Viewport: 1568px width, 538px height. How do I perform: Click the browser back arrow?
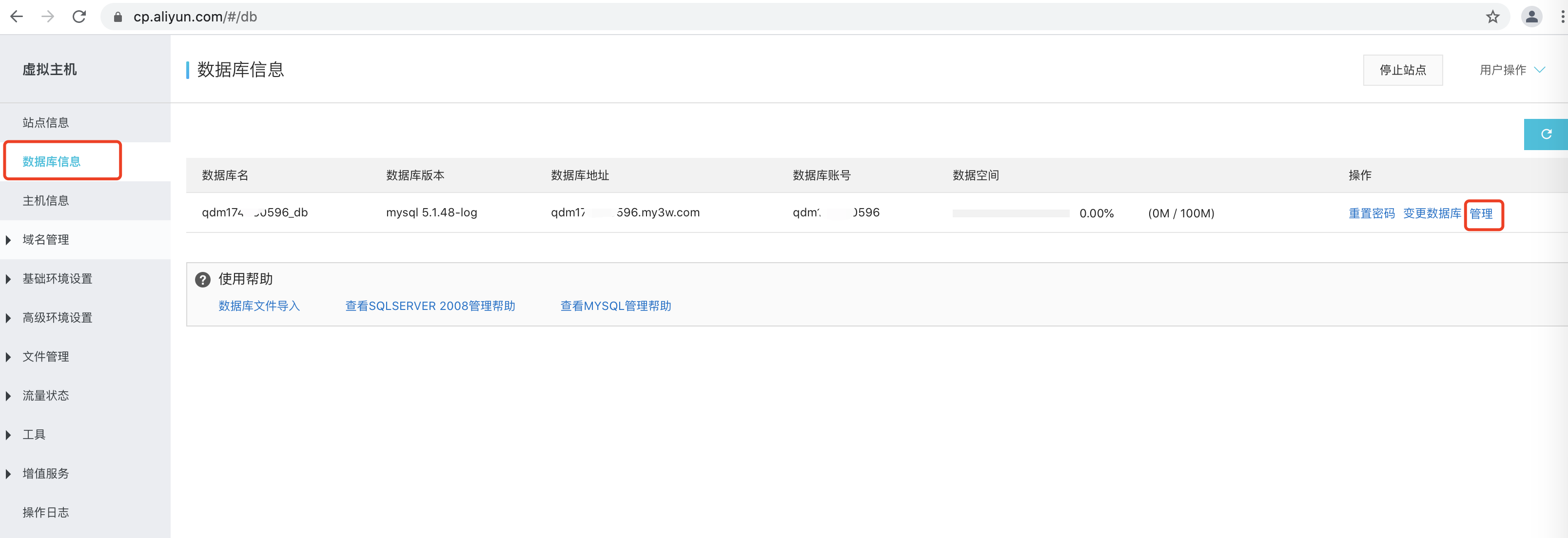point(17,17)
